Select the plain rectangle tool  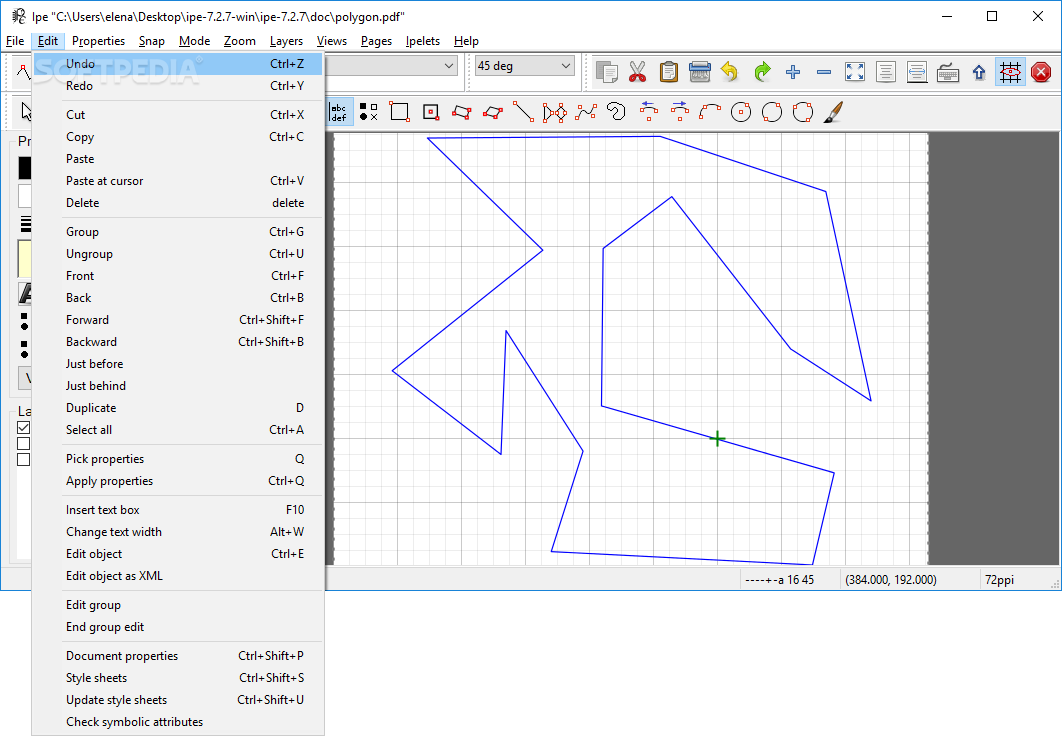[x=400, y=112]
